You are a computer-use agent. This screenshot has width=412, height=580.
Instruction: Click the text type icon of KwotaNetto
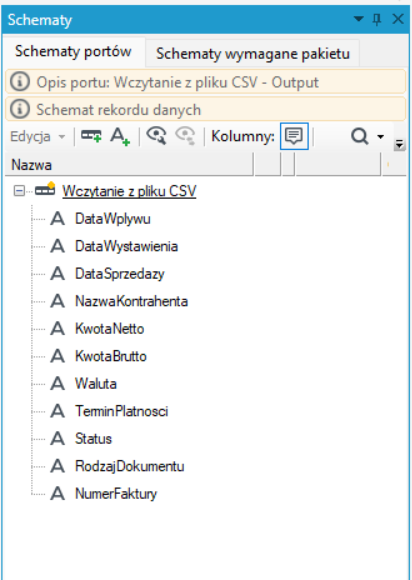point(57,328)
